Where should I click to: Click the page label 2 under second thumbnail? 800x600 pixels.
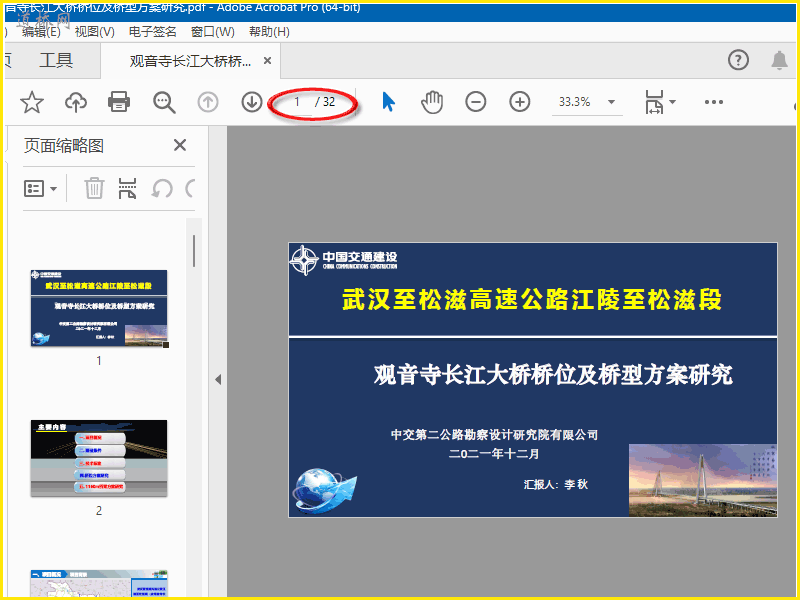[99, 511]
